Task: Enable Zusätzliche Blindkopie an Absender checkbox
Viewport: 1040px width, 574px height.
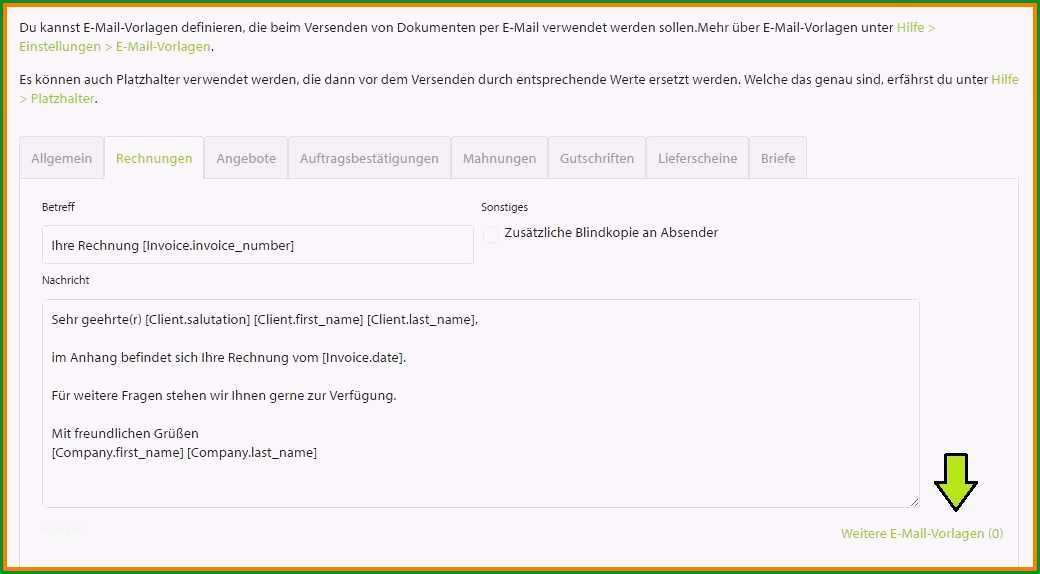Action: point(491,234)
